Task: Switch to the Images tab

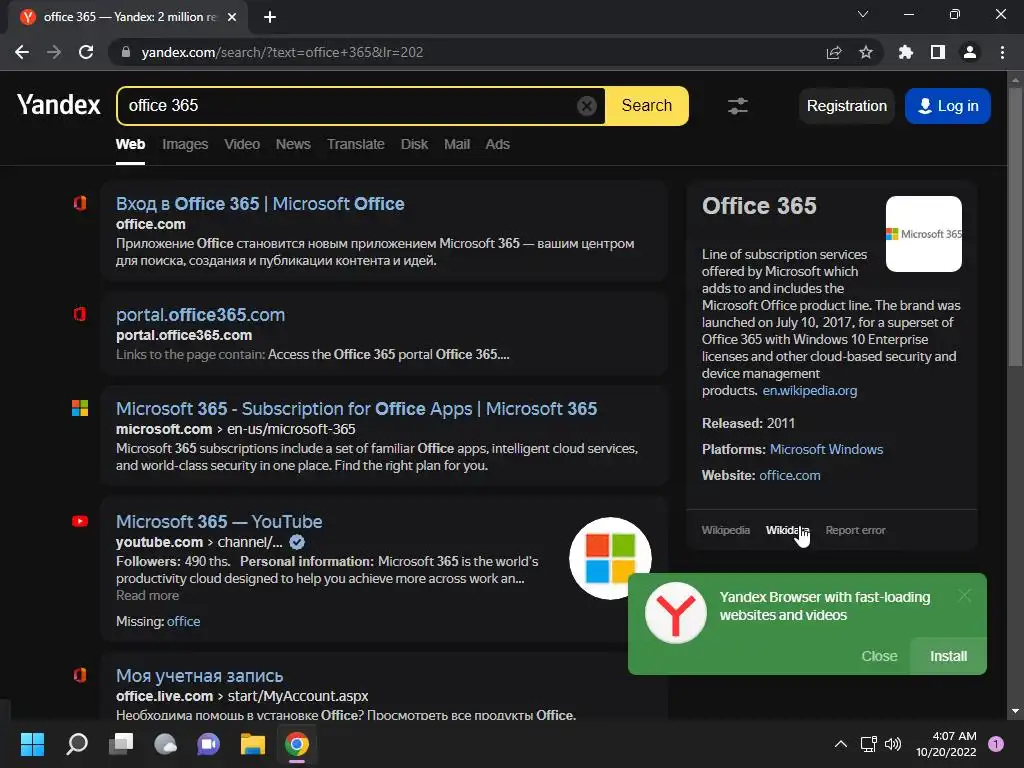Action: (x=185, y=144)
